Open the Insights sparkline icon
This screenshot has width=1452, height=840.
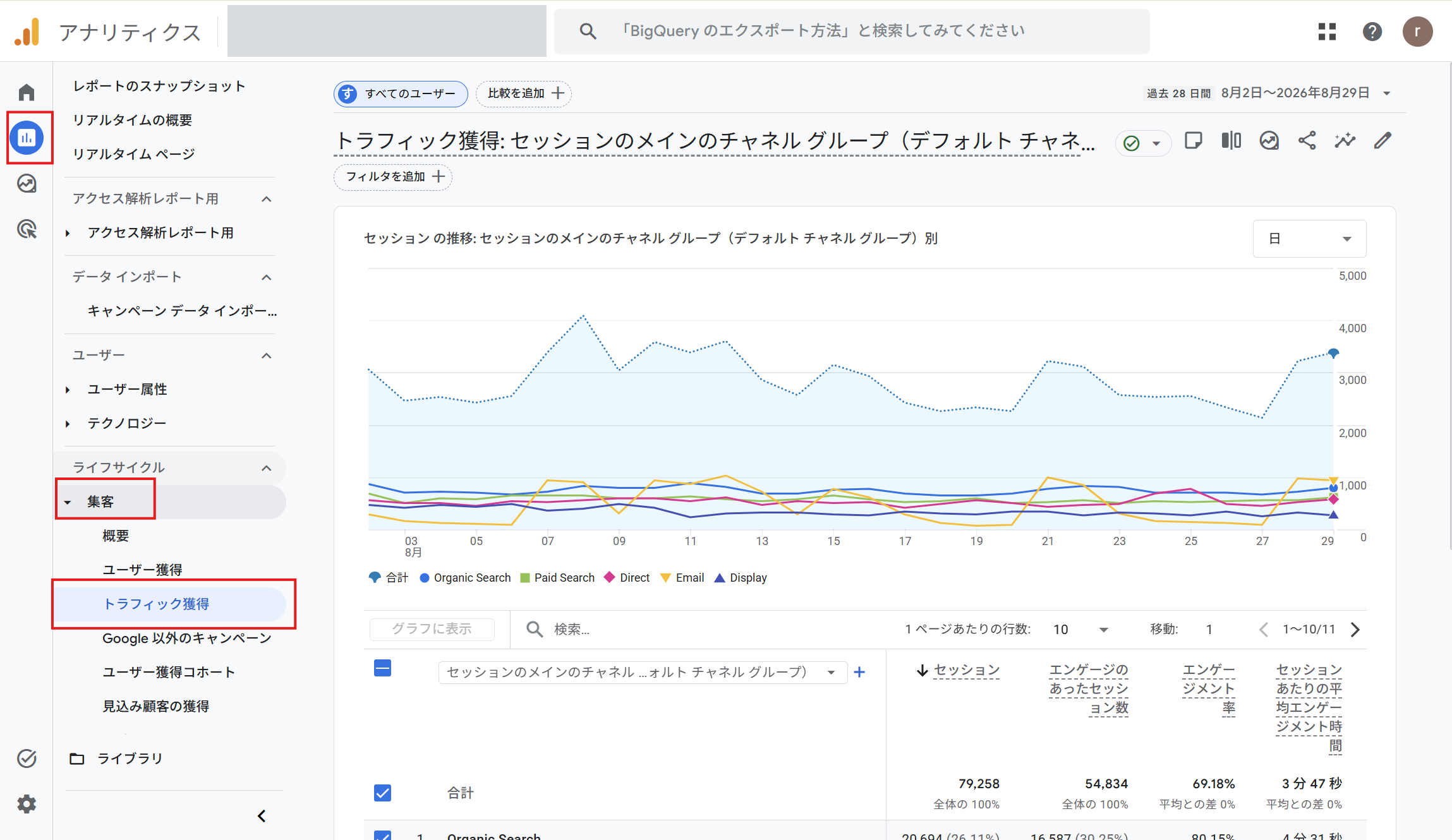(1345, 140)
